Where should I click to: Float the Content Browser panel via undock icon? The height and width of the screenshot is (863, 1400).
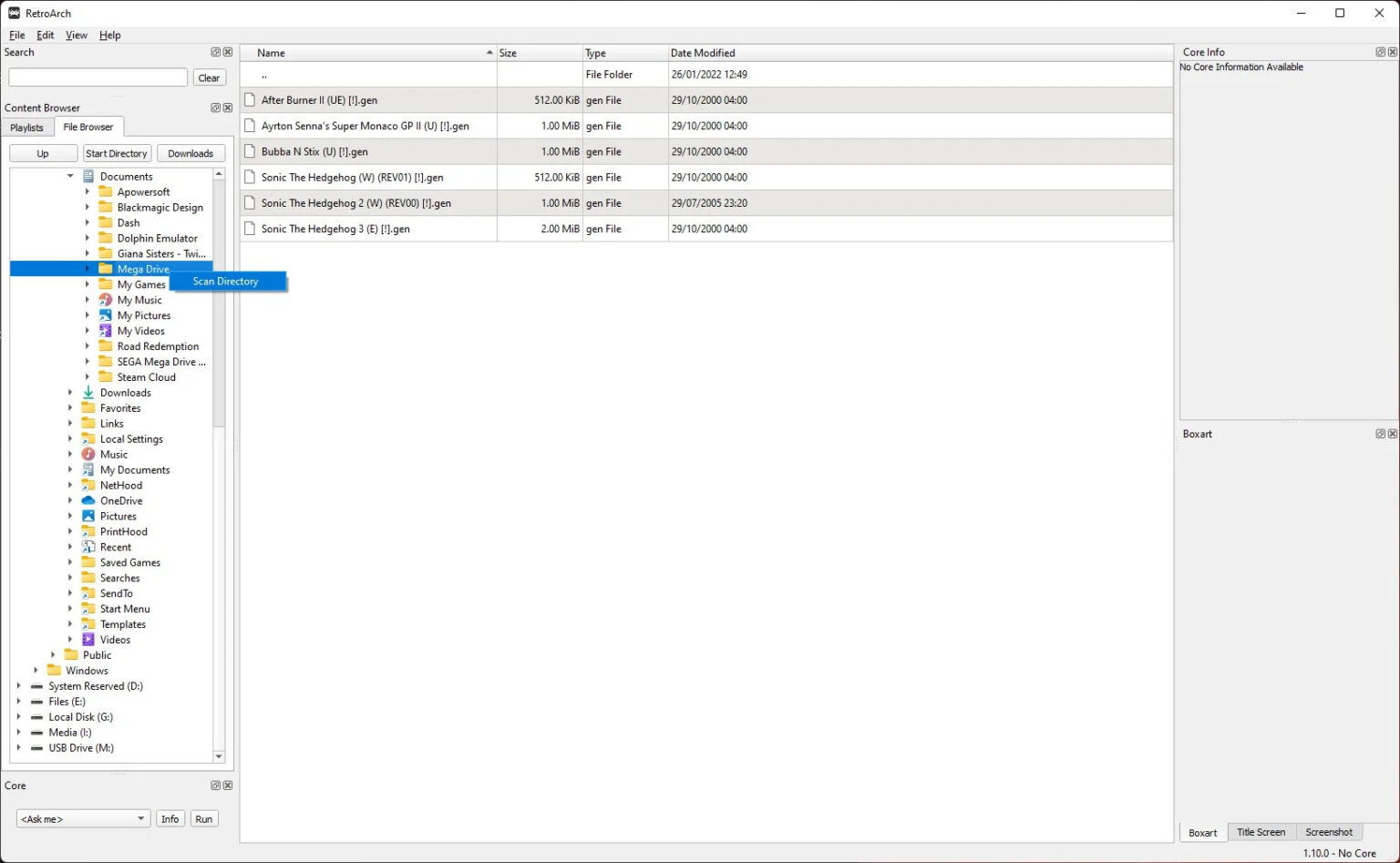[215, 108]
